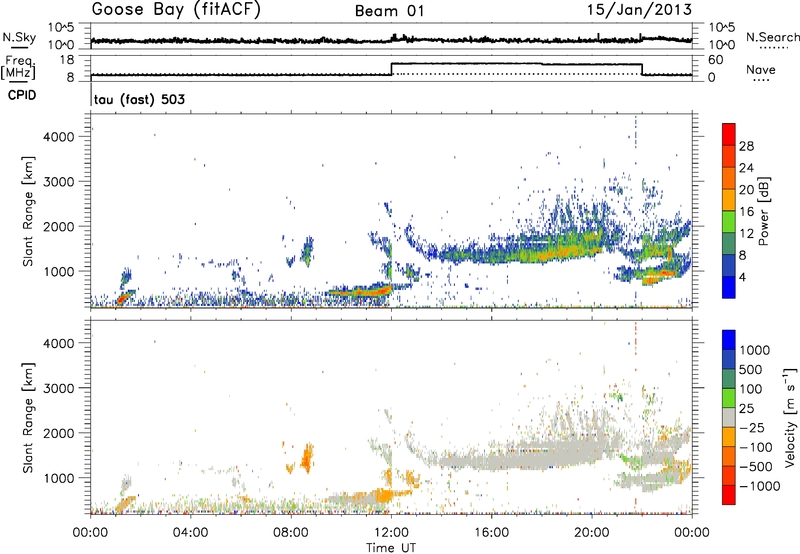Click the 'CPID' label

point(21,95)
